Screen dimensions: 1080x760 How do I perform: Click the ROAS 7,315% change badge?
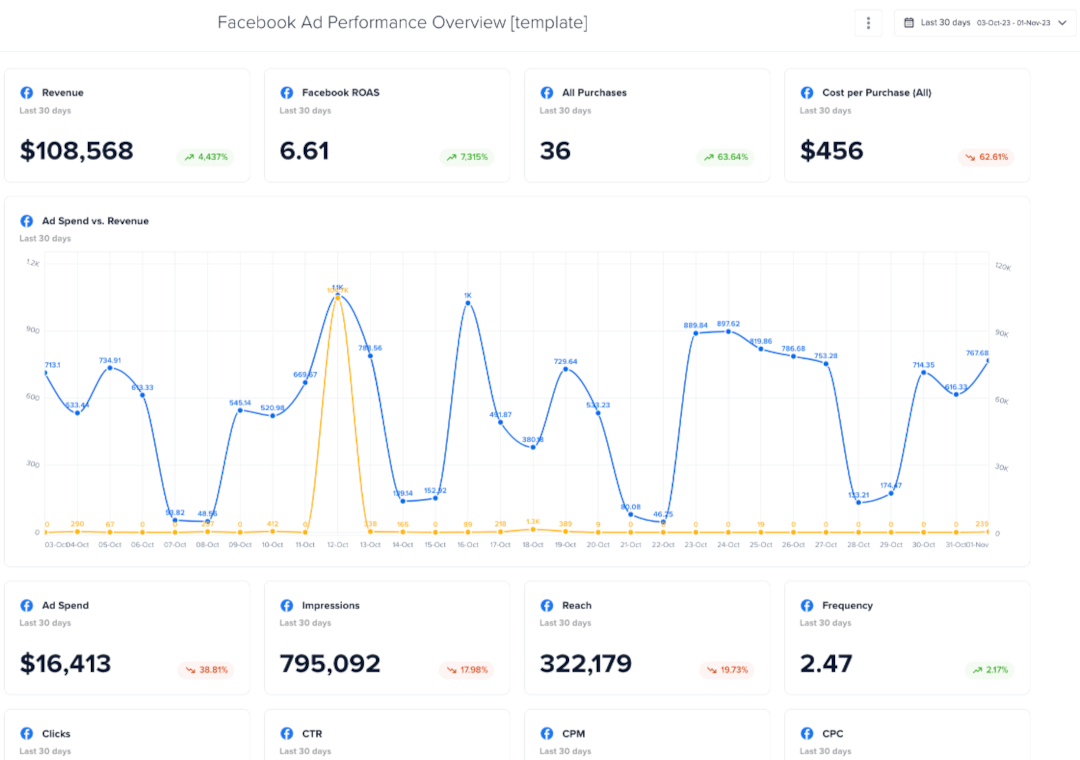coord(466,157)
